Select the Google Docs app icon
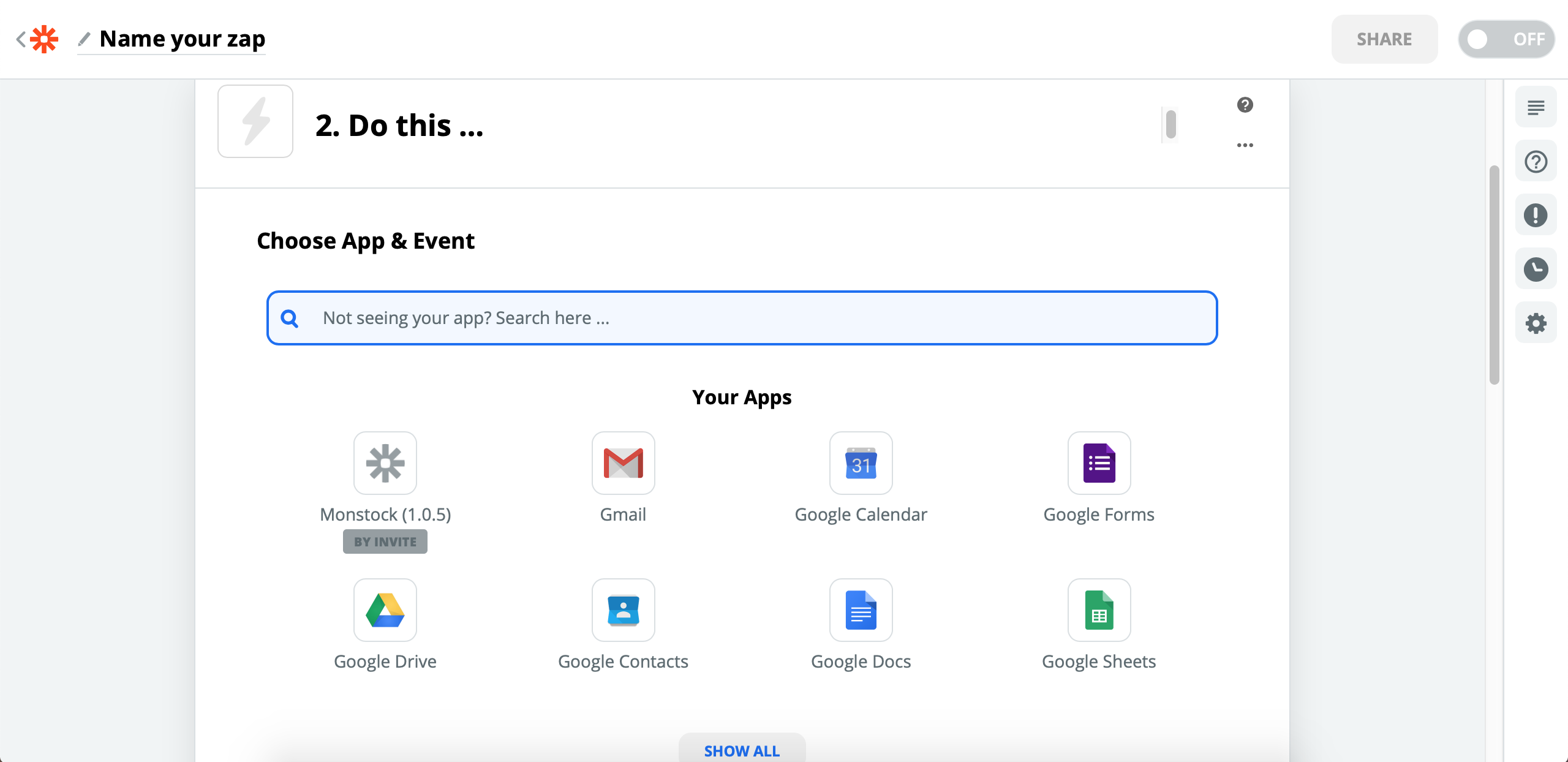This screenshot has height=762, width=1568. point(861,610)
